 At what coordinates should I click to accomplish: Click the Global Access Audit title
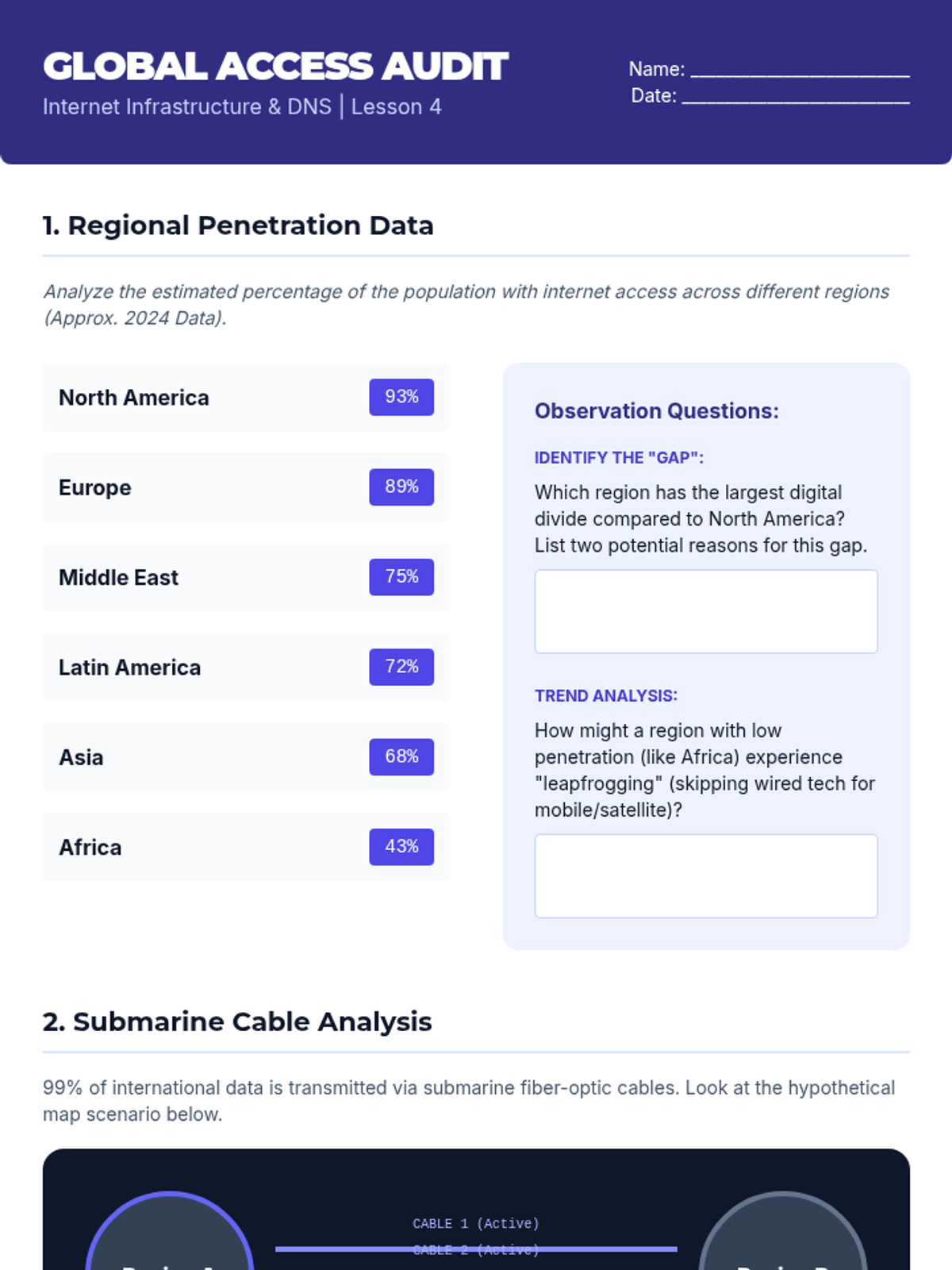[x=275, y=67]
